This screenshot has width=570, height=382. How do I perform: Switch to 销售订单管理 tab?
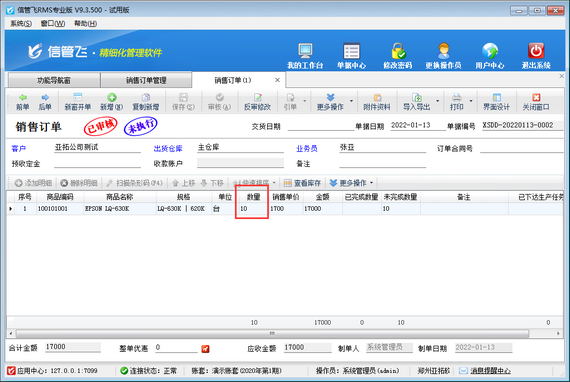click(146, 80)
